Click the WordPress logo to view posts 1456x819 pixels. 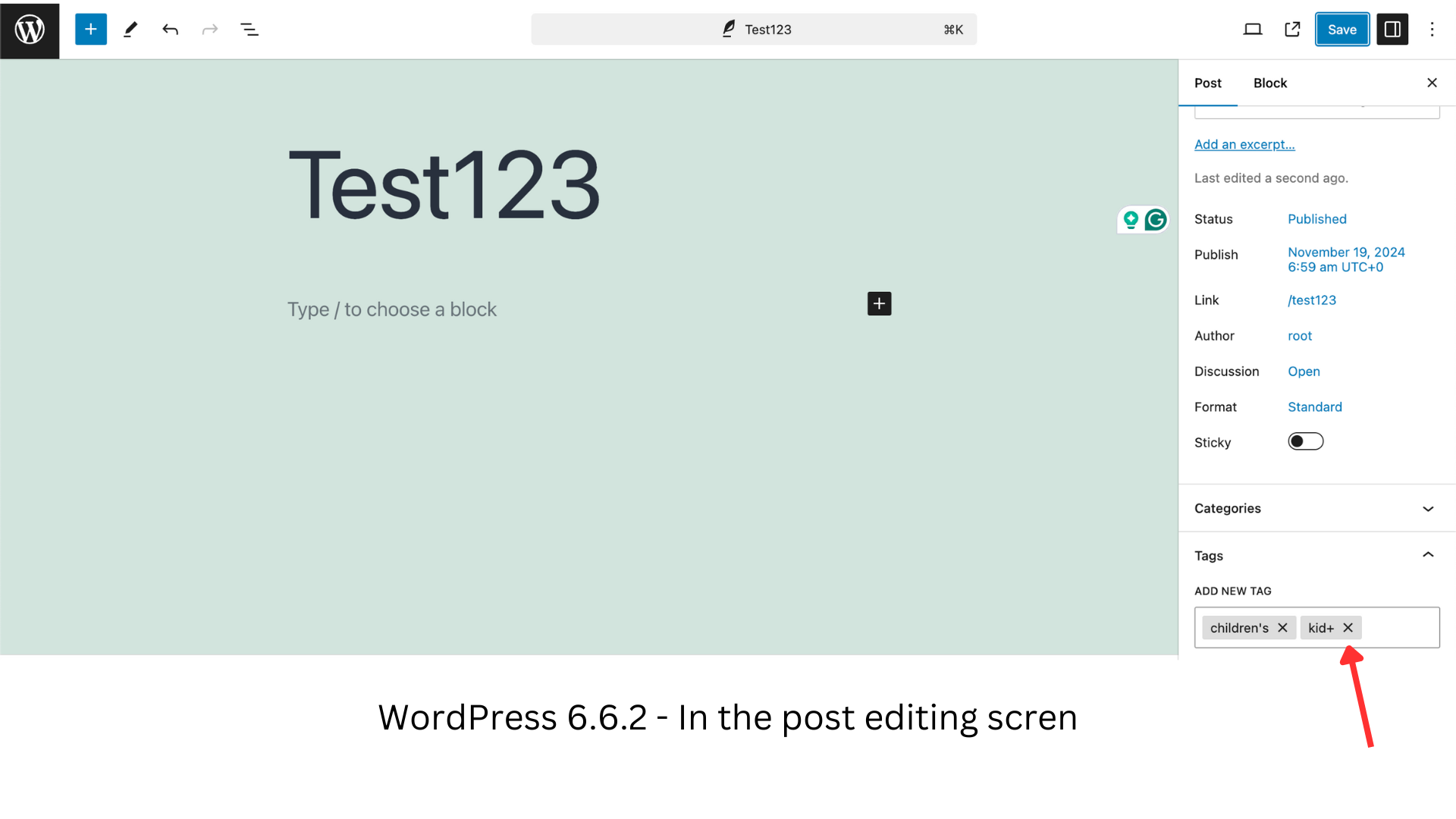coord(30,30)
